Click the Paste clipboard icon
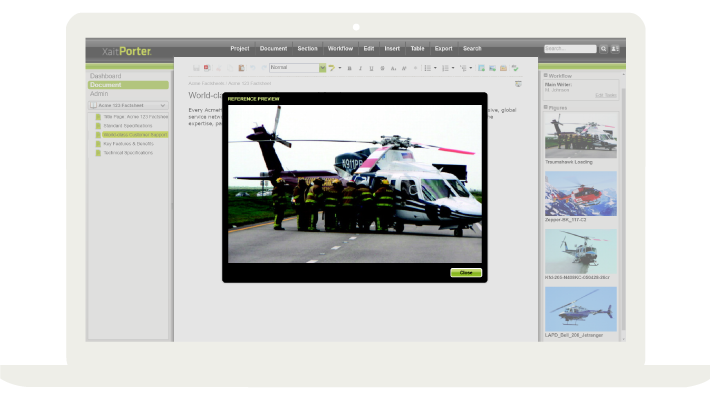 click(241, 68)
